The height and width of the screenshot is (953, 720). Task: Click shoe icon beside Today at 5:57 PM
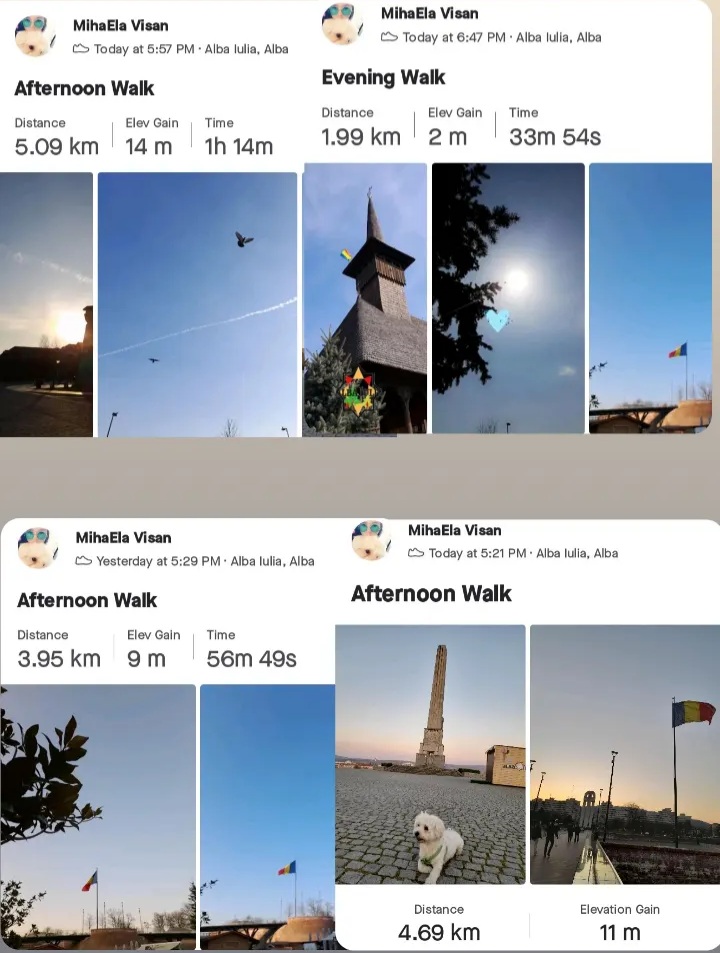[81, 49]
